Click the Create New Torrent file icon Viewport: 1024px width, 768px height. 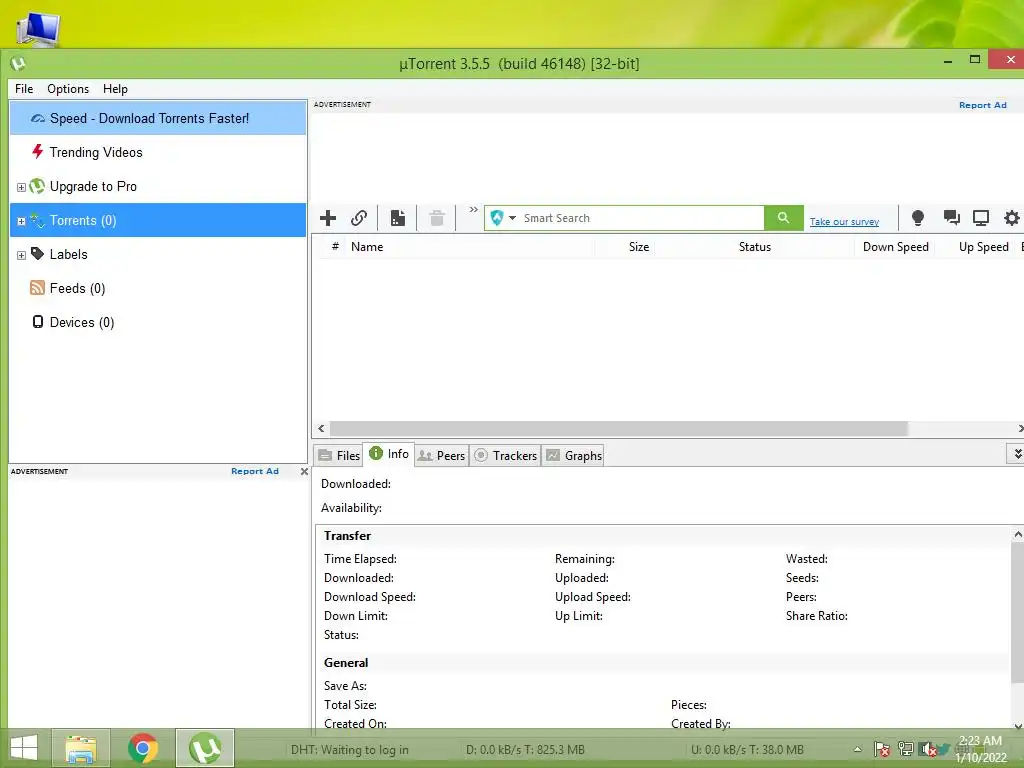[398, 218]
